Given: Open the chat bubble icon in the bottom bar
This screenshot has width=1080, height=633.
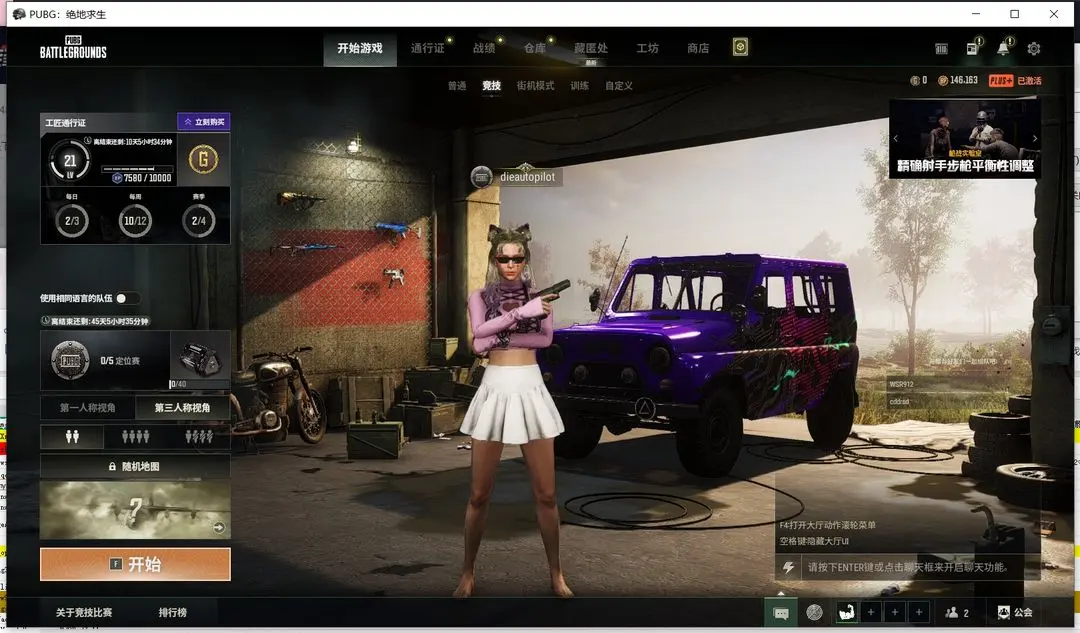Looking at the screenshot, I should [x=781, y=612].
